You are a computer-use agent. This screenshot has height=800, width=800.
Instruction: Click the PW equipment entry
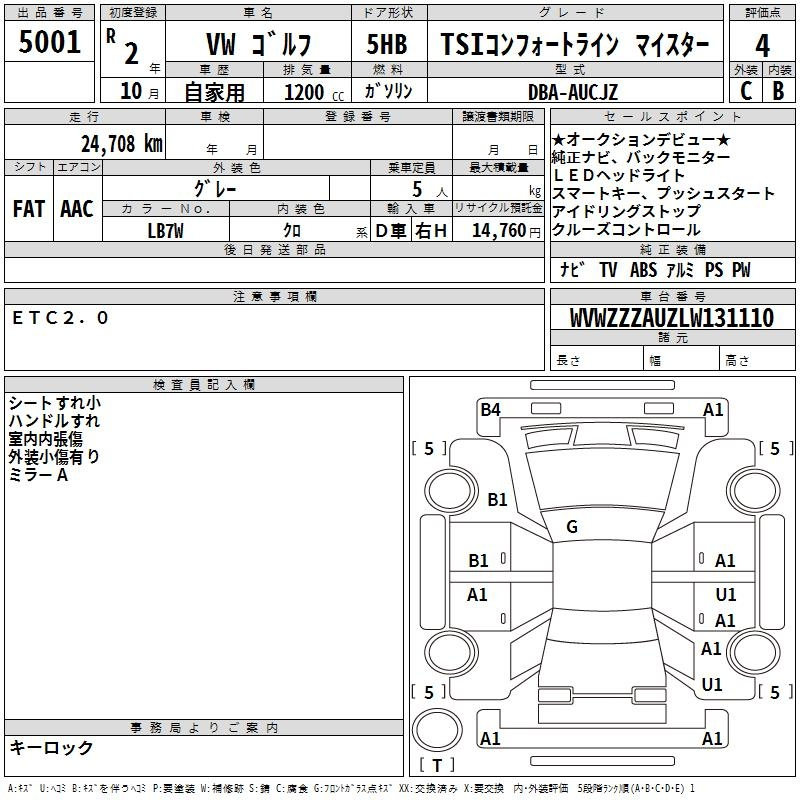point(741,269)
